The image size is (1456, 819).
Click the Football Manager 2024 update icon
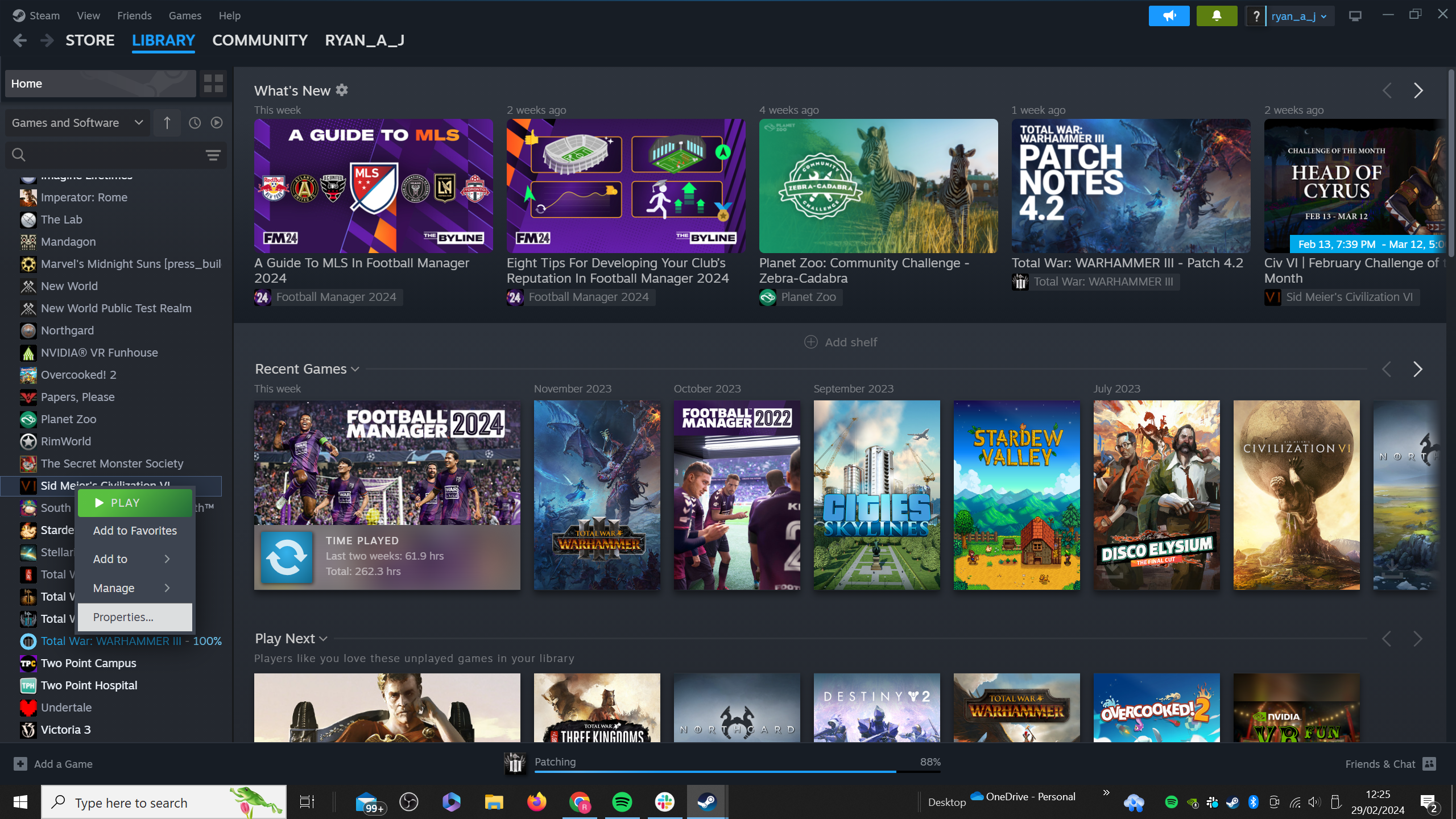[287, 557]
